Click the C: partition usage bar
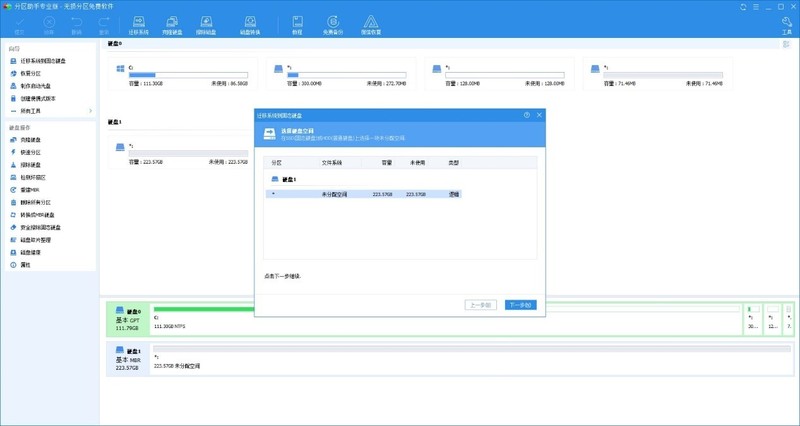Image resolution: width=800 pixels, height=426 pixels. [187, 75]
